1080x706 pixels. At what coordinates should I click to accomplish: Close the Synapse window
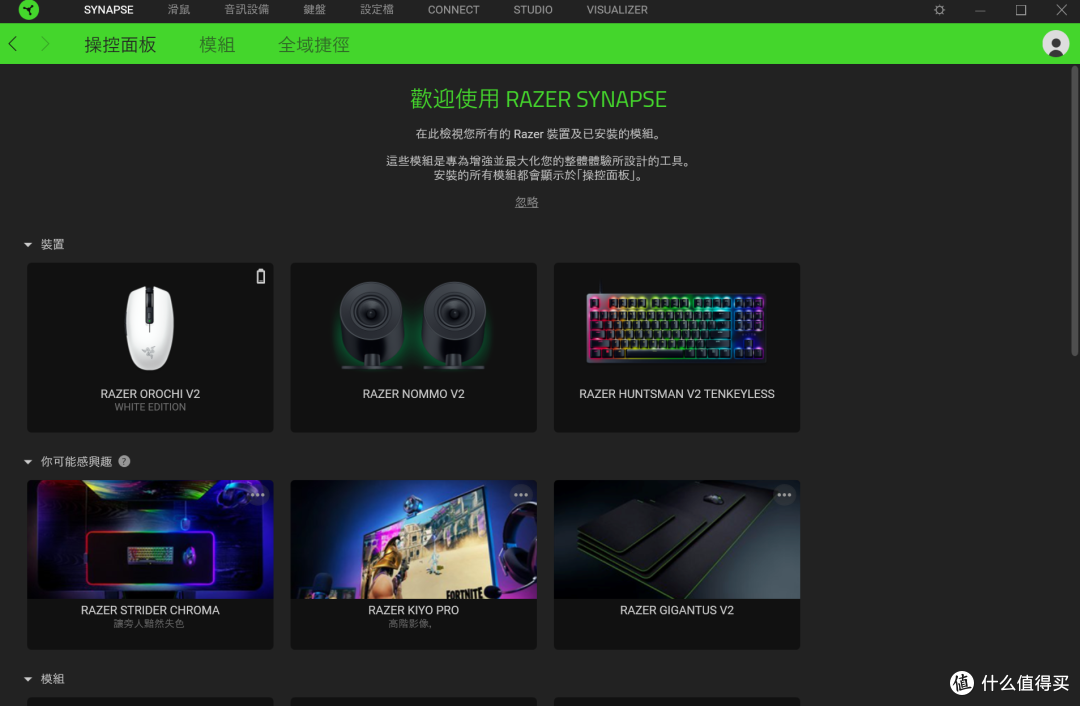[1061, 10]
